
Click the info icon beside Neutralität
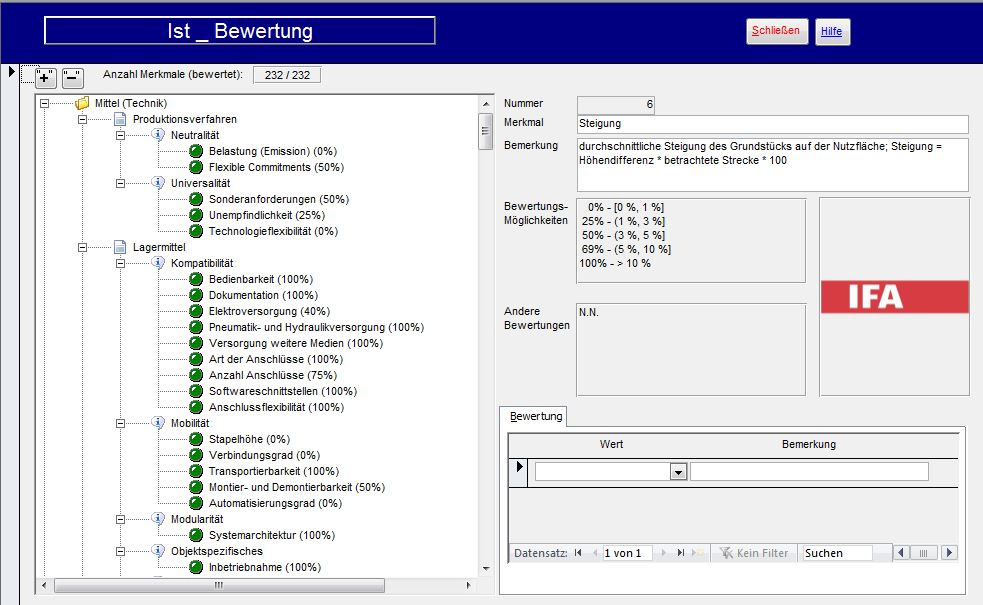click(x=158, y=135)
